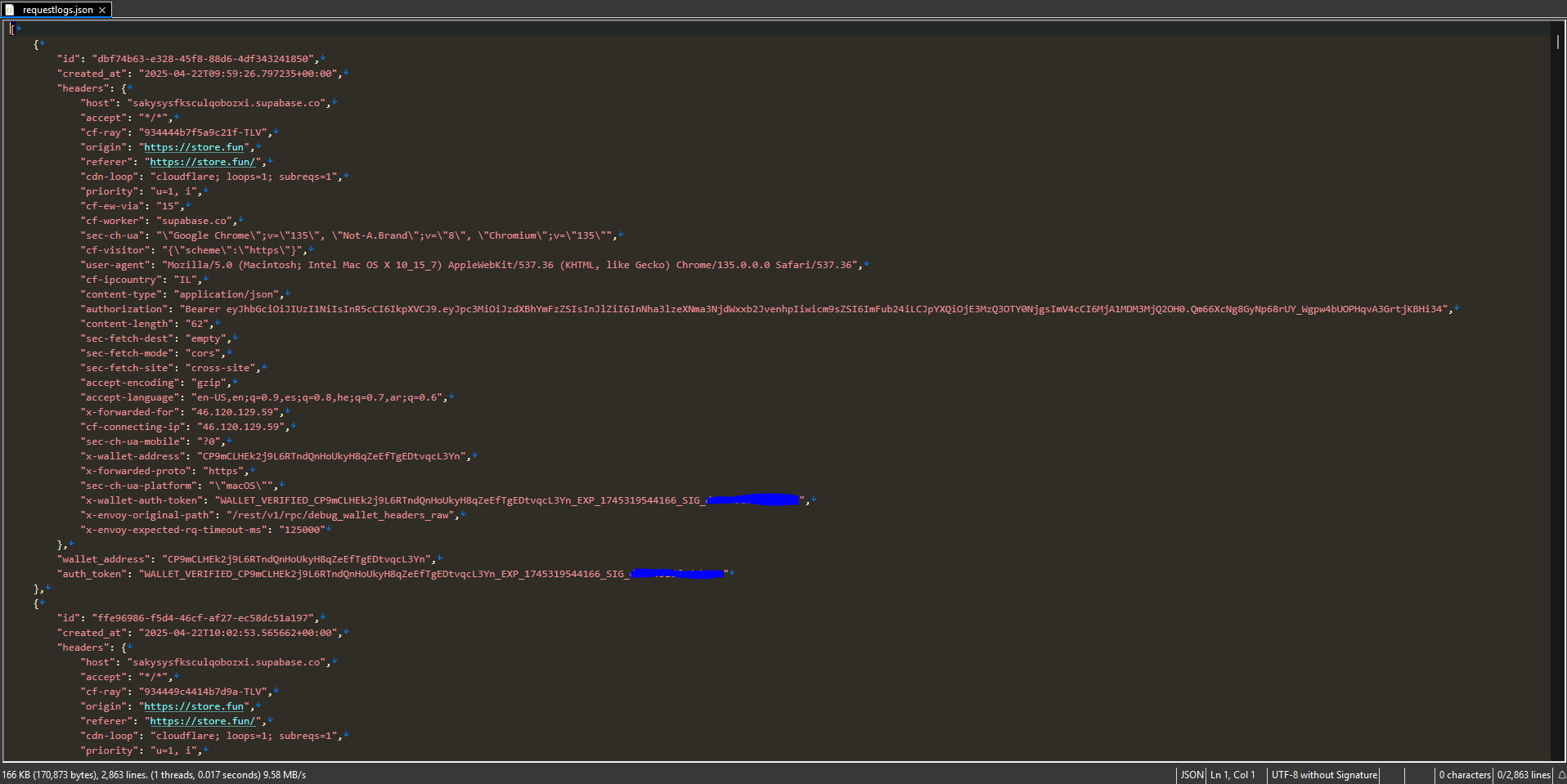The width and height of the screenshot is (1567, 784).
Task: Click the Ln 1, Col 1 position indicator
Action: pyautogui.click(x=1232, y=775)
